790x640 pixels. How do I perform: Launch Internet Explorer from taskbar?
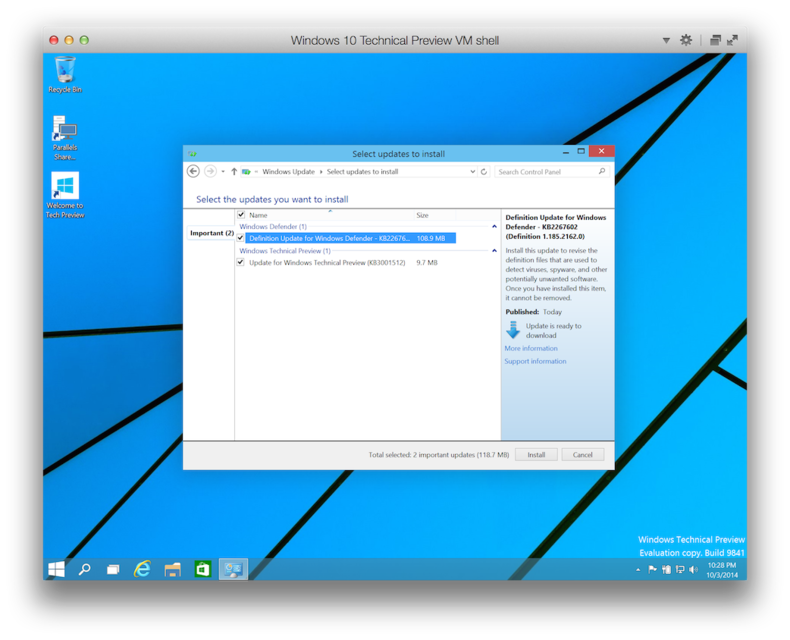pyautogui.click(x=143, y=569)
